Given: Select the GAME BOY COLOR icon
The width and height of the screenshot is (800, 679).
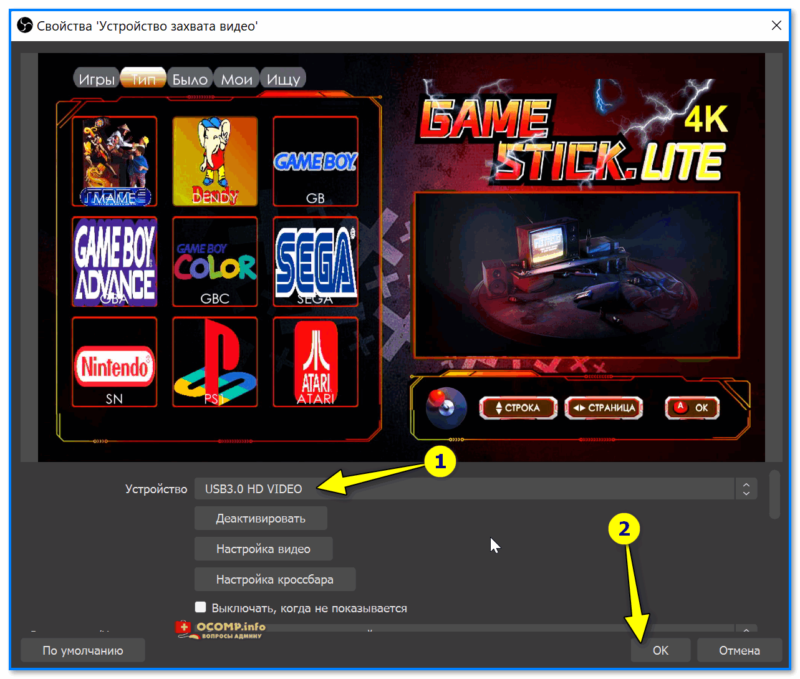Looking at the screenshot, I should click(x=214, y=262).
